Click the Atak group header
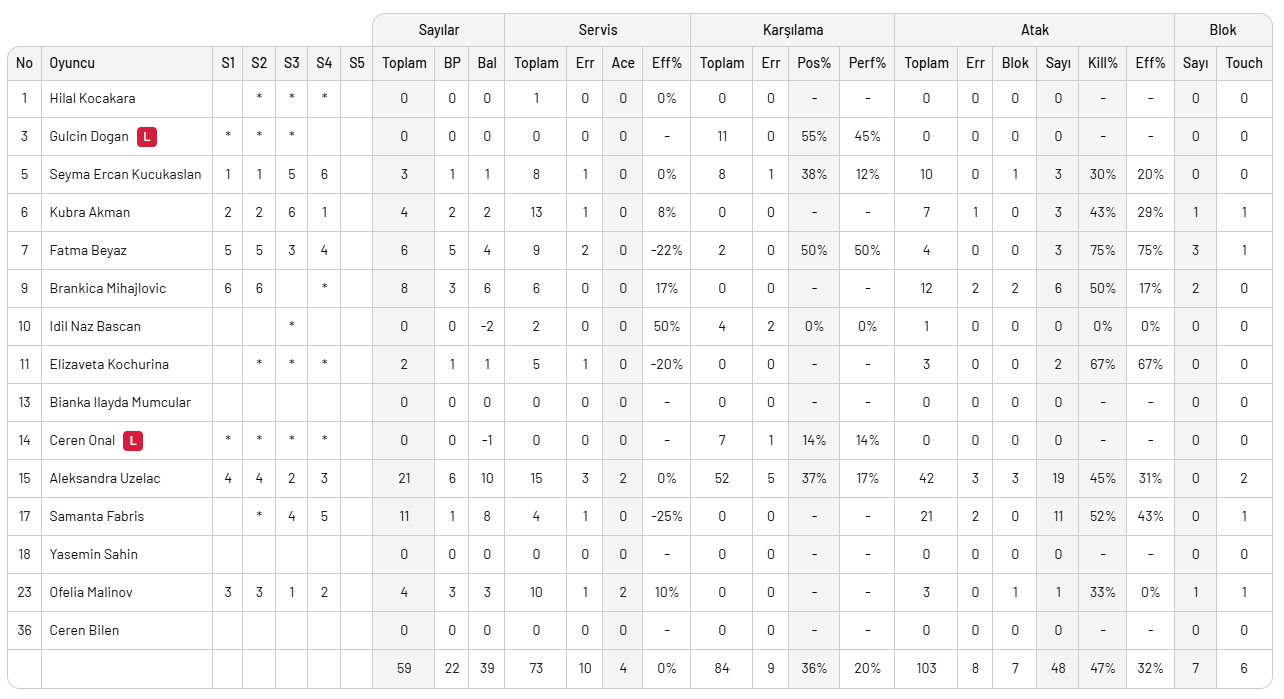 [x=1034, y=31]
